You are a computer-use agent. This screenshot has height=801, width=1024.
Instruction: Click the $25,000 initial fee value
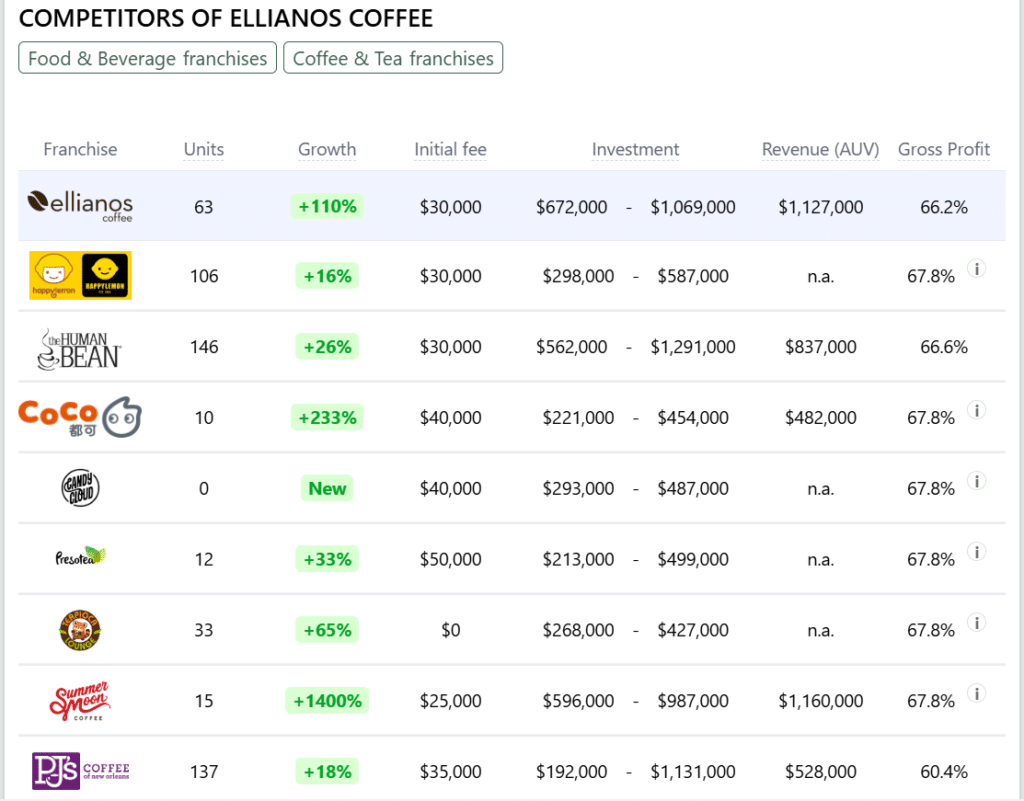451,700
